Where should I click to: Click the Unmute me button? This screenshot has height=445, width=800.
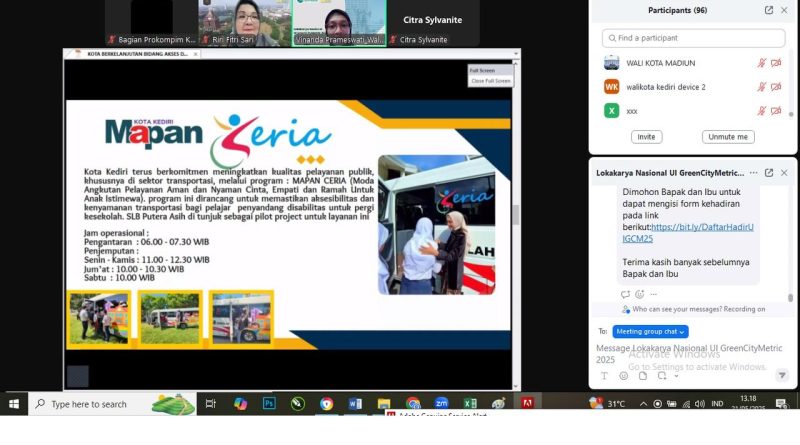[x=728, y=137]
